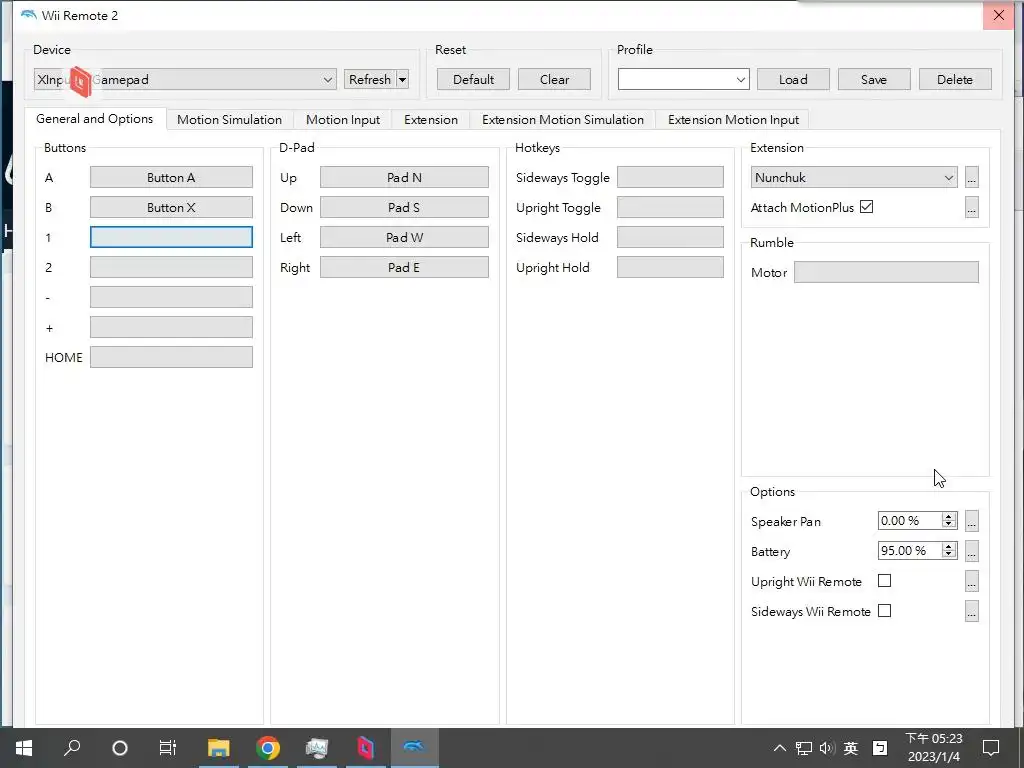Open IME mode tray icon
This screenshot has height=768, width=1024.
coord(880,748)
